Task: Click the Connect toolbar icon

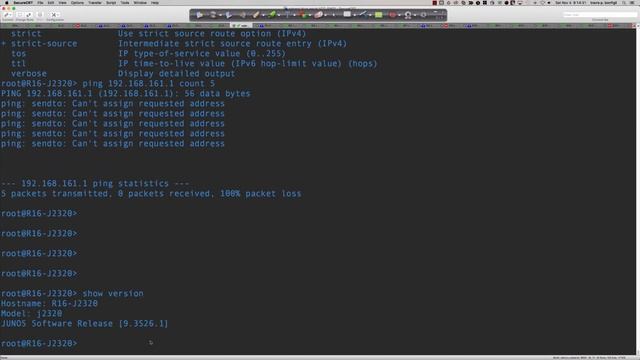Action: (x=7, y=15)
